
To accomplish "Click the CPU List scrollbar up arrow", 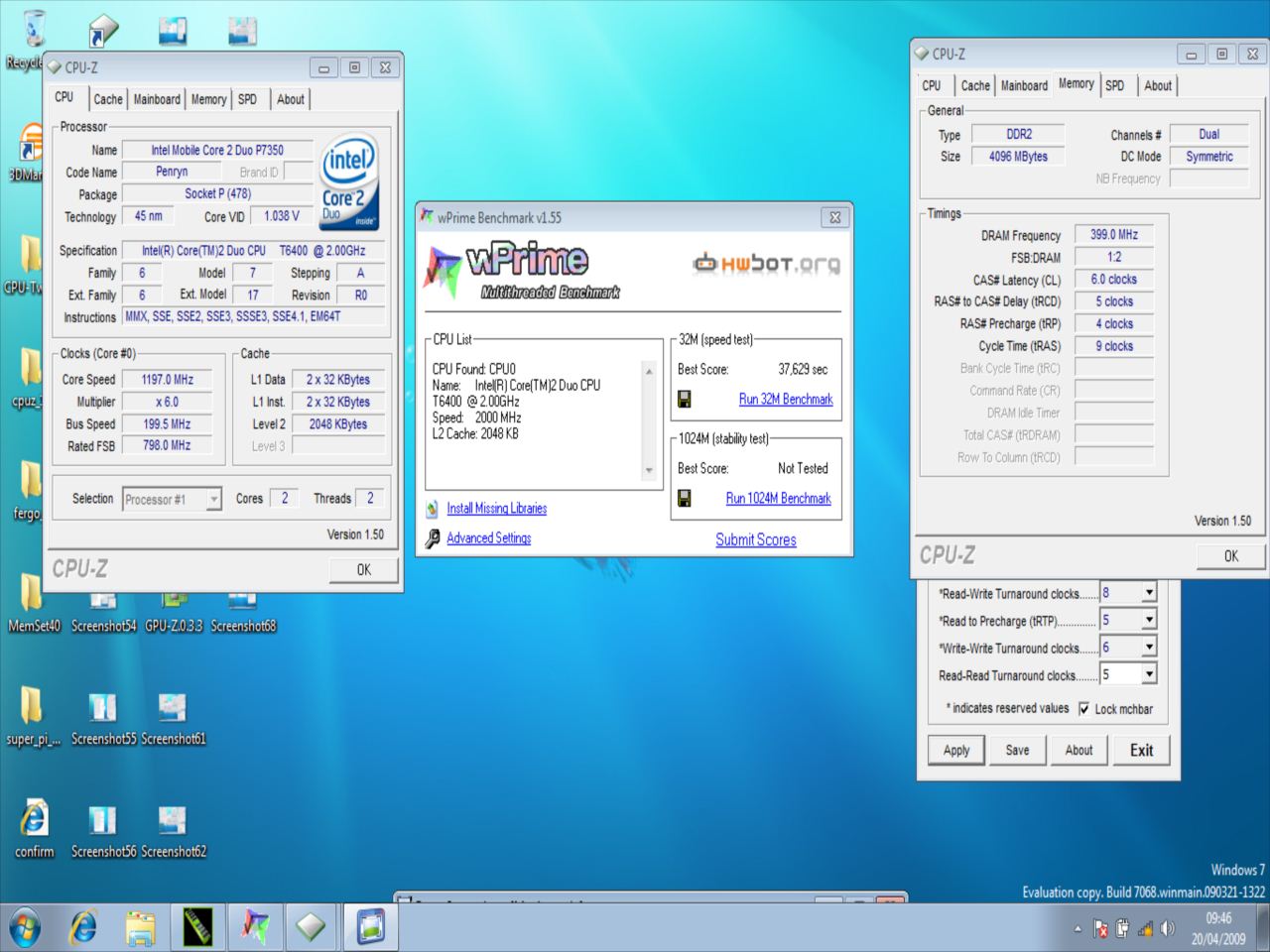I will (x=650, y=371).
